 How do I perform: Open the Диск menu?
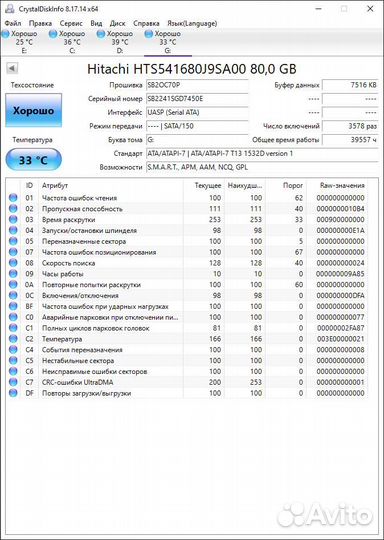[x=117, y=23]
